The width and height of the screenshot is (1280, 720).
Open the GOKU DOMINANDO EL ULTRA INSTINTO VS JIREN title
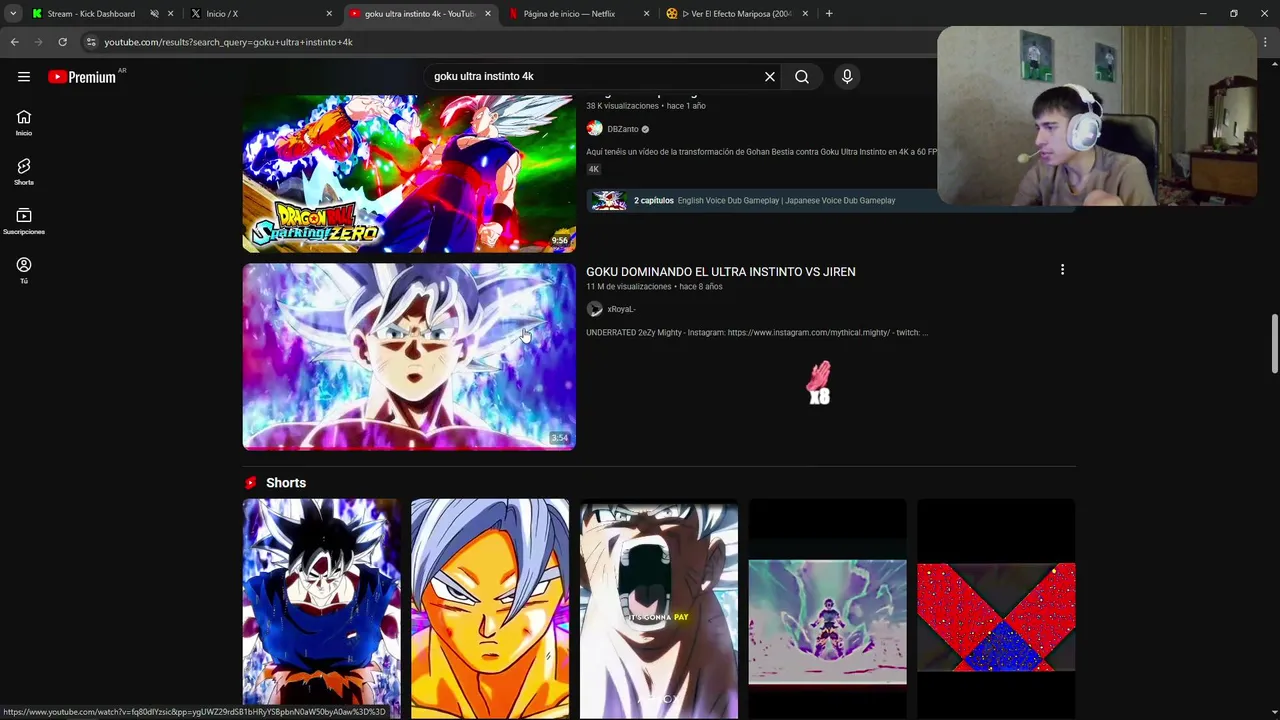(x=720, y=272)
